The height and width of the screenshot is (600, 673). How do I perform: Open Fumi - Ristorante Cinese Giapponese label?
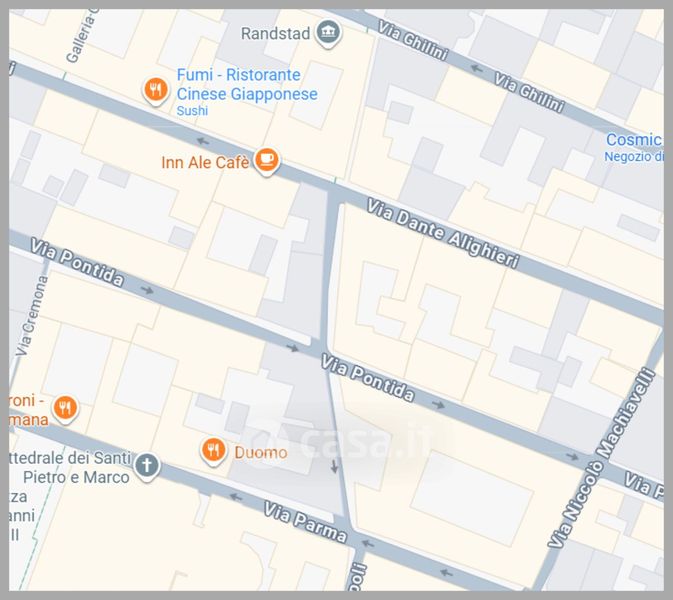pos(246,85)
